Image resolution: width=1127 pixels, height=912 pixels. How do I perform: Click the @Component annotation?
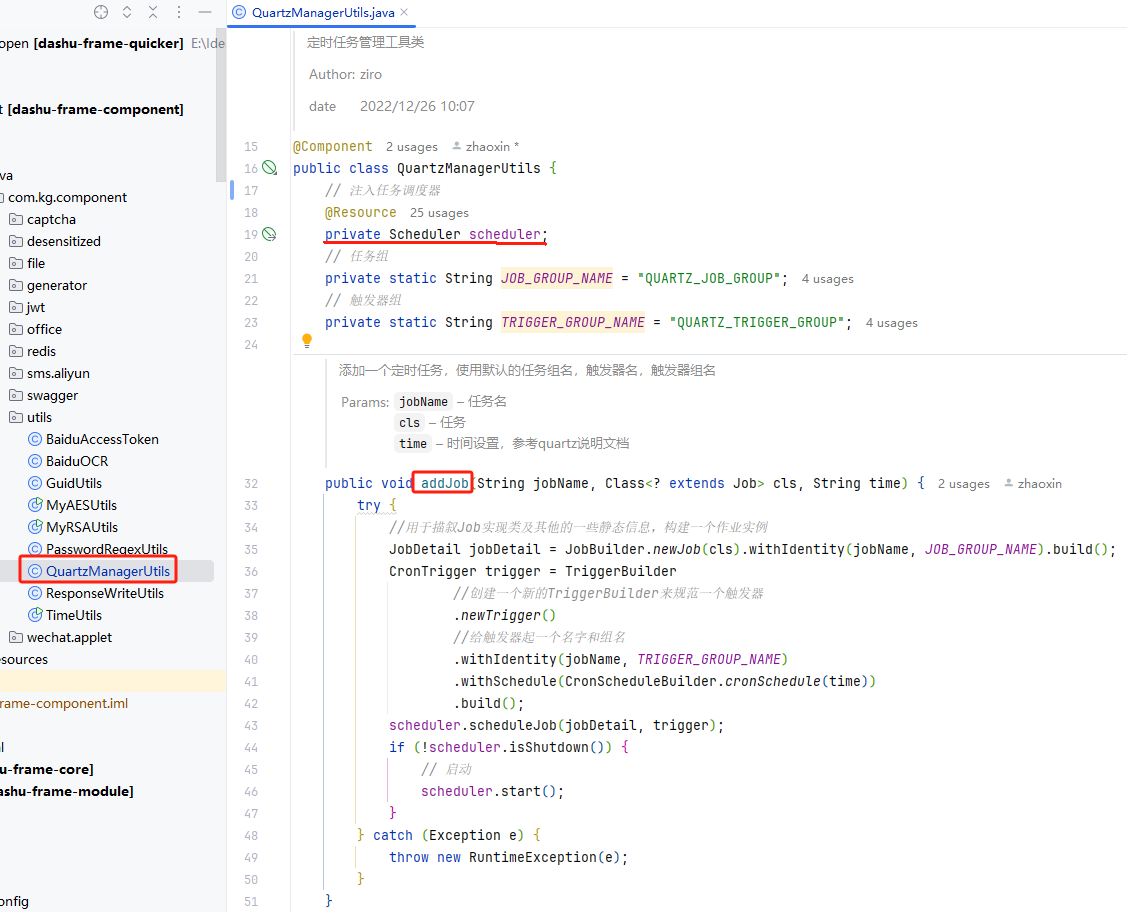tap(333, 147)
